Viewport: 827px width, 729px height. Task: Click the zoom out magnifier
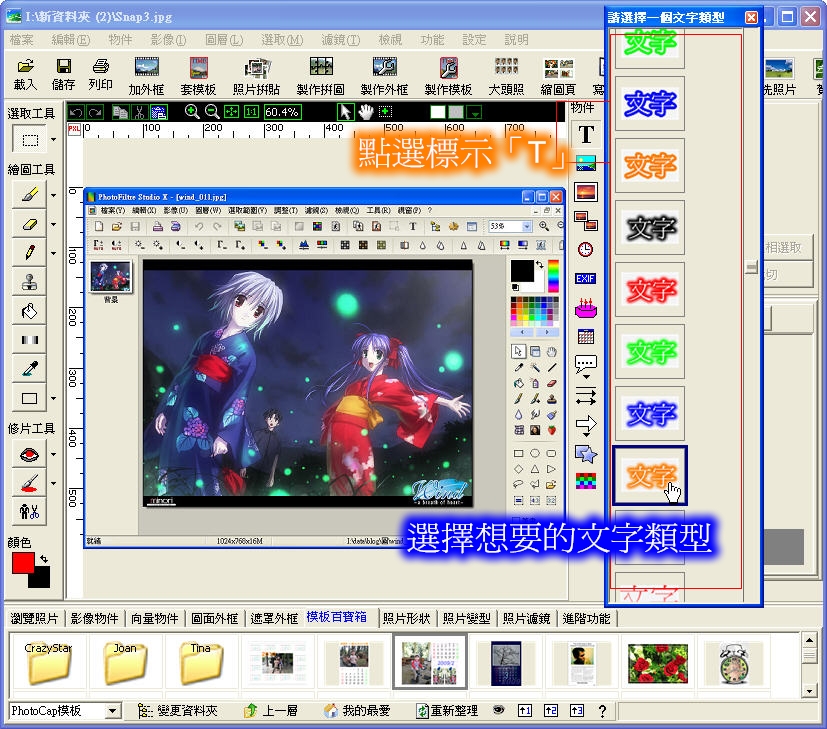[212, 112]
